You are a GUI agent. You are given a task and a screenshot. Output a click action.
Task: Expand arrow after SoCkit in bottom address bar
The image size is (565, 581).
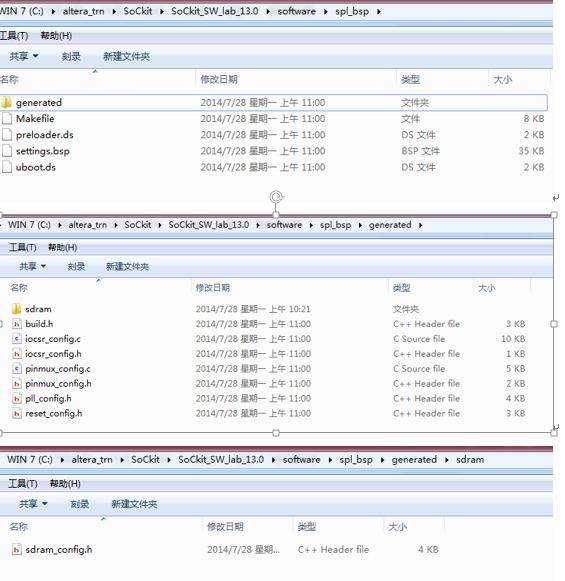tap(169, 460)
